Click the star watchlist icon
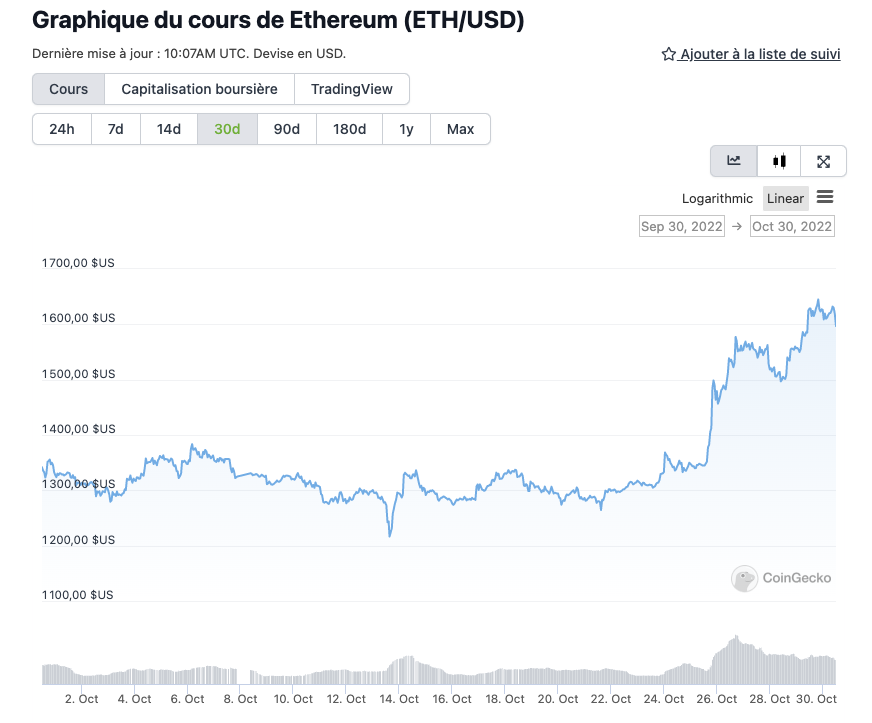 point(669,54)
